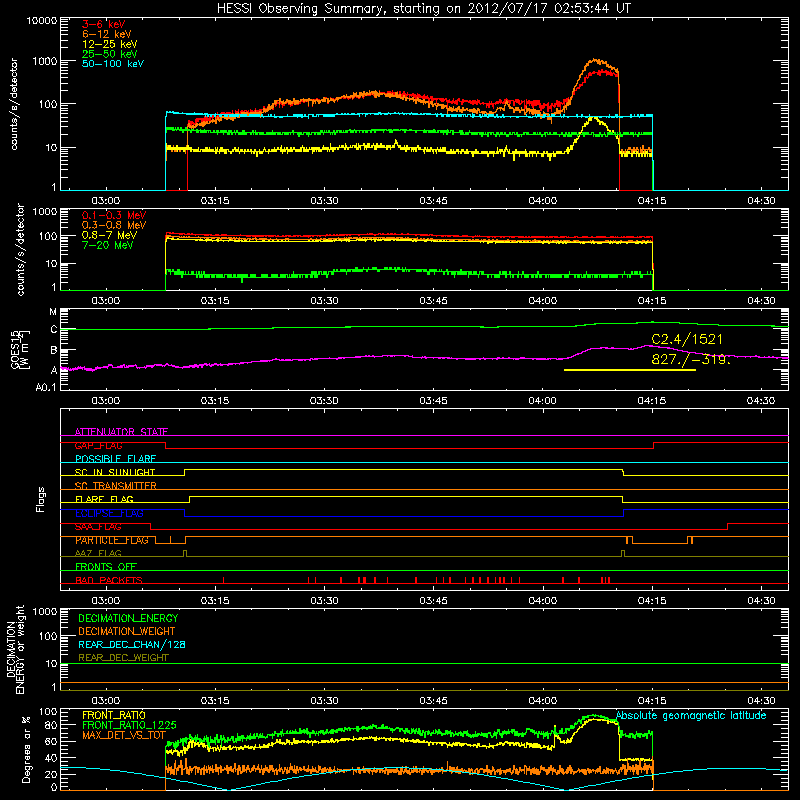Screen dimensions: 800x800
Task: Click the REAR_DEC_CHAN/128 legend label
Action: [132, 644]
